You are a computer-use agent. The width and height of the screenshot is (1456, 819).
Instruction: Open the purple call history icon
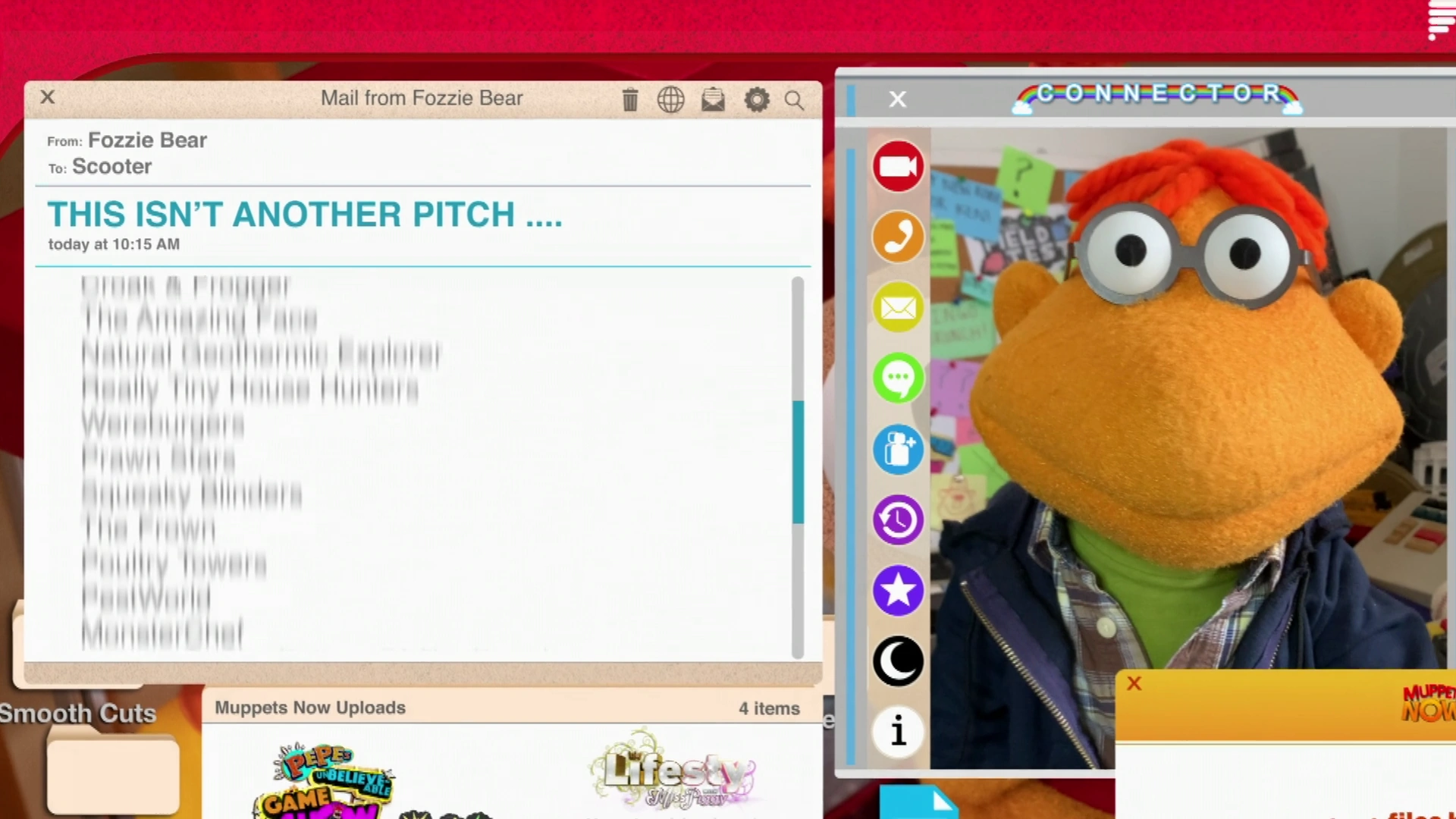(x=898, y=519)
